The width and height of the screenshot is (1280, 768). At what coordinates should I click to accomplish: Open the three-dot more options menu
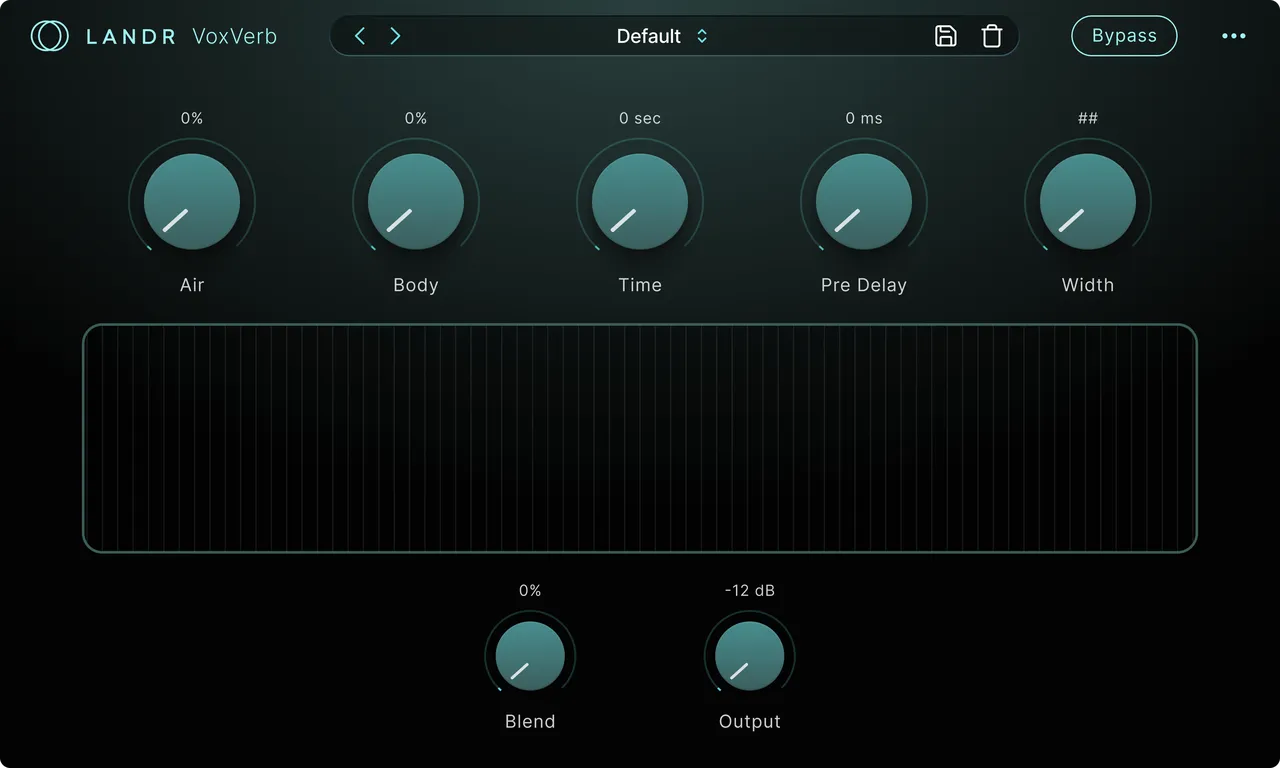(x=1234, y=36)
